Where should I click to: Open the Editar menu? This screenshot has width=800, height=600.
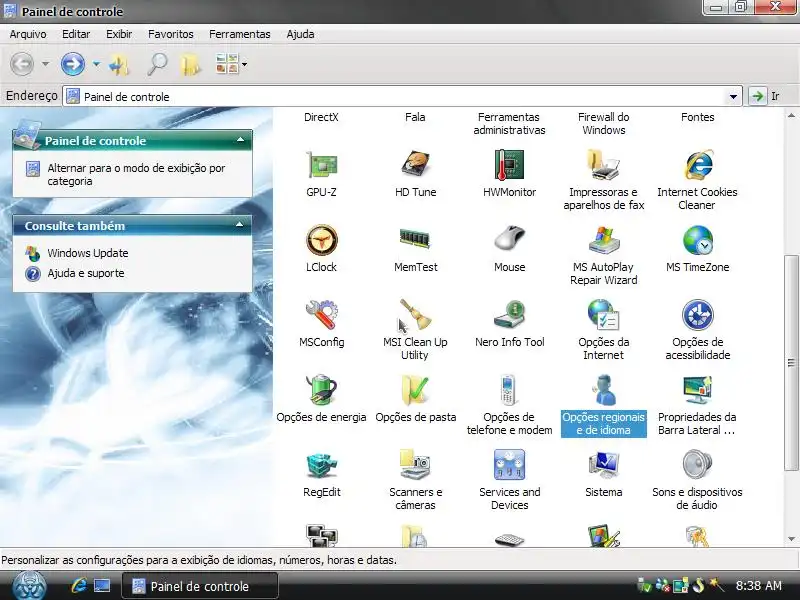pos(76,34)
